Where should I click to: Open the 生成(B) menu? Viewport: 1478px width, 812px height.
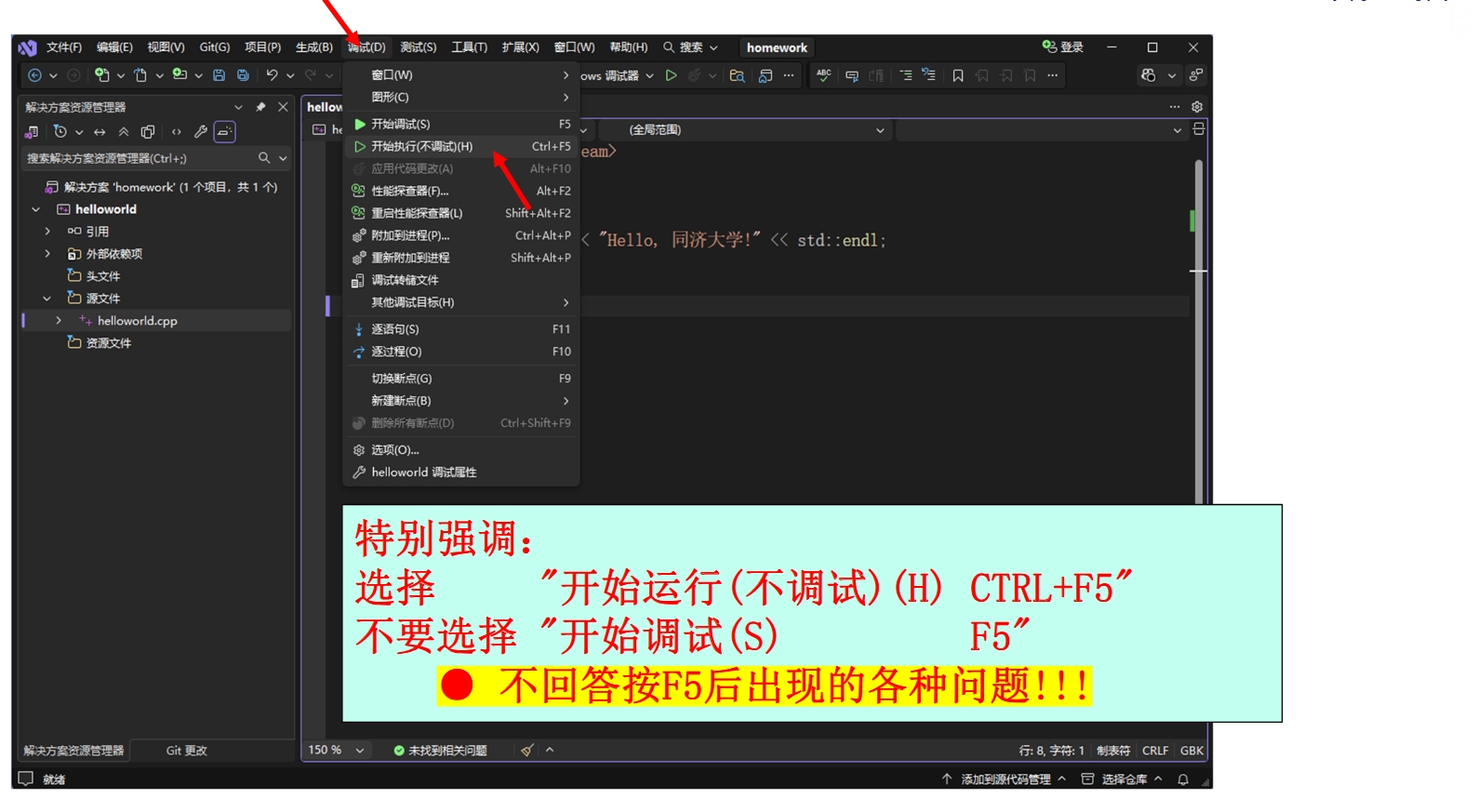[314, 47]
